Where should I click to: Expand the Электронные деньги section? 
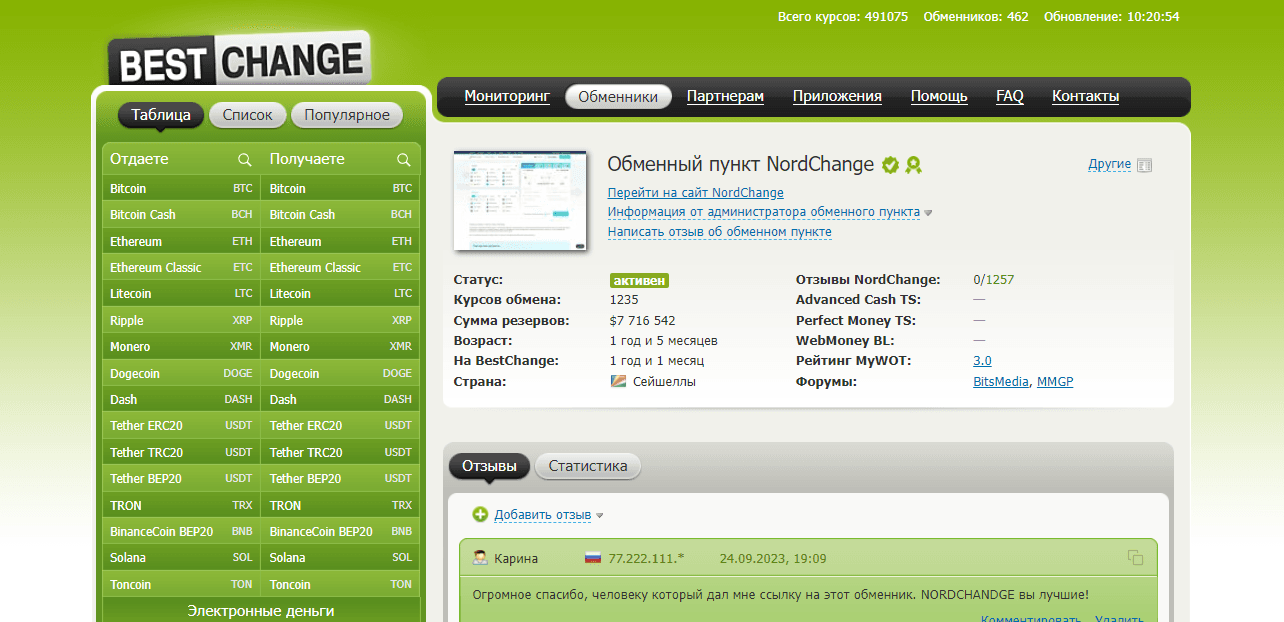[x=261, y=610]
